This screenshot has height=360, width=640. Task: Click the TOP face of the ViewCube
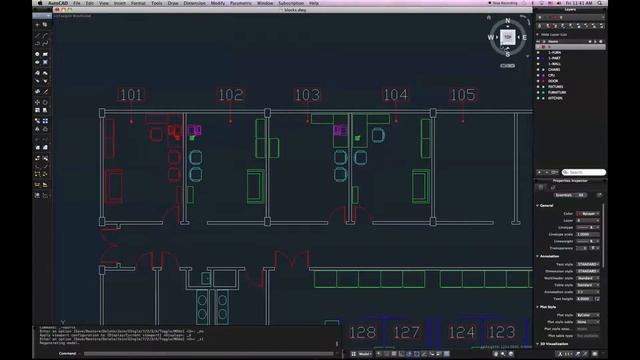507,37
